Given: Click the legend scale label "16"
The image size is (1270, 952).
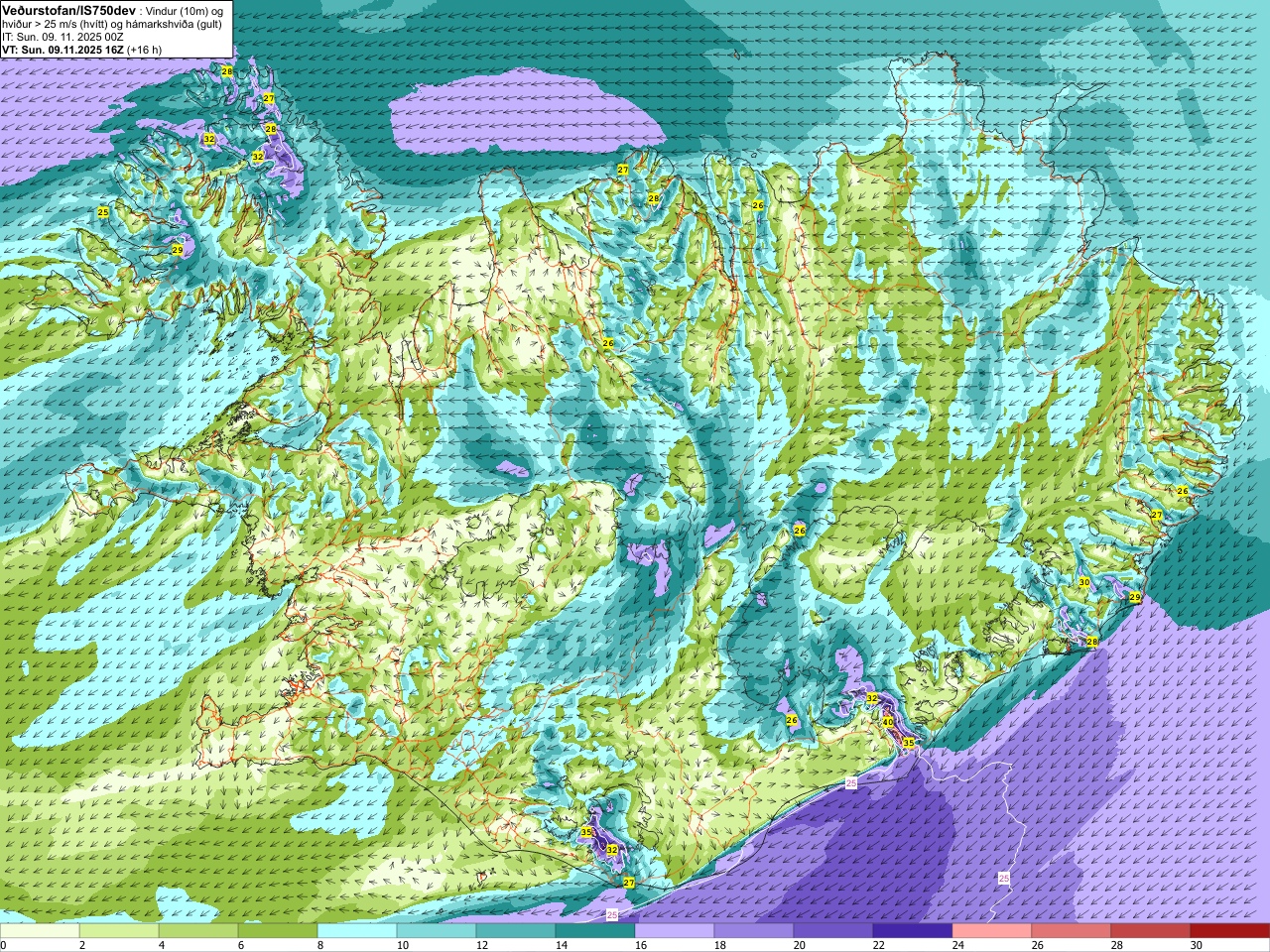Looking at the screenshot, I should coord(641,945).
